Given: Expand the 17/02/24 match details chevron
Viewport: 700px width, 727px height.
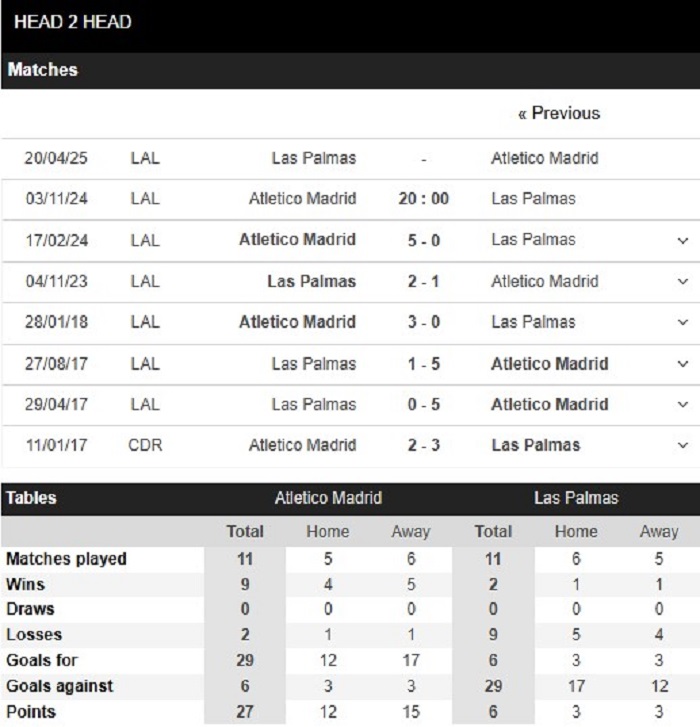Looking at the screenshot, I should pyautogui.click(x=682, y=241).
